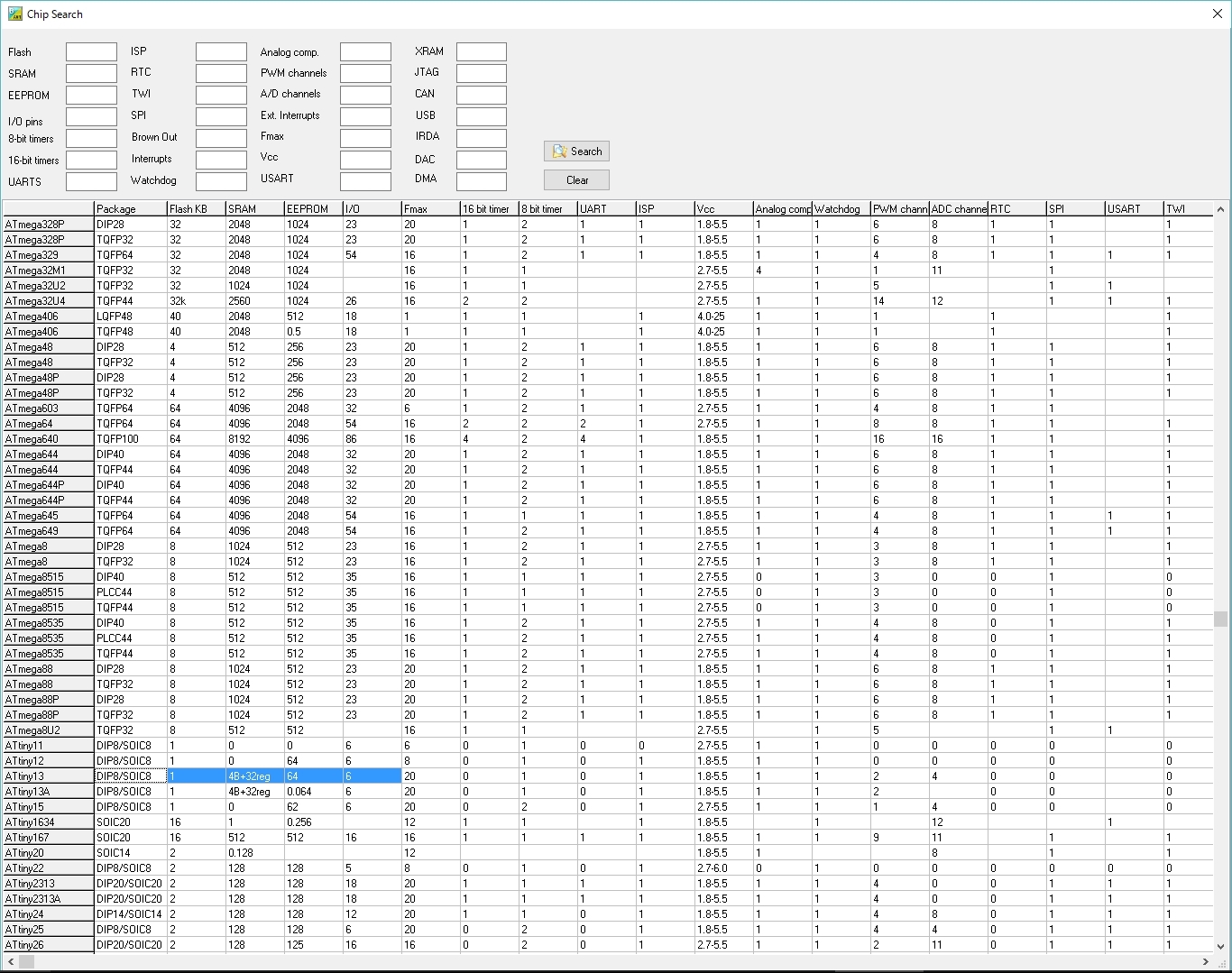The image size is (1232, 973).
Task: Focus the Watchdog input field
Action: click(x=221, y=182)
